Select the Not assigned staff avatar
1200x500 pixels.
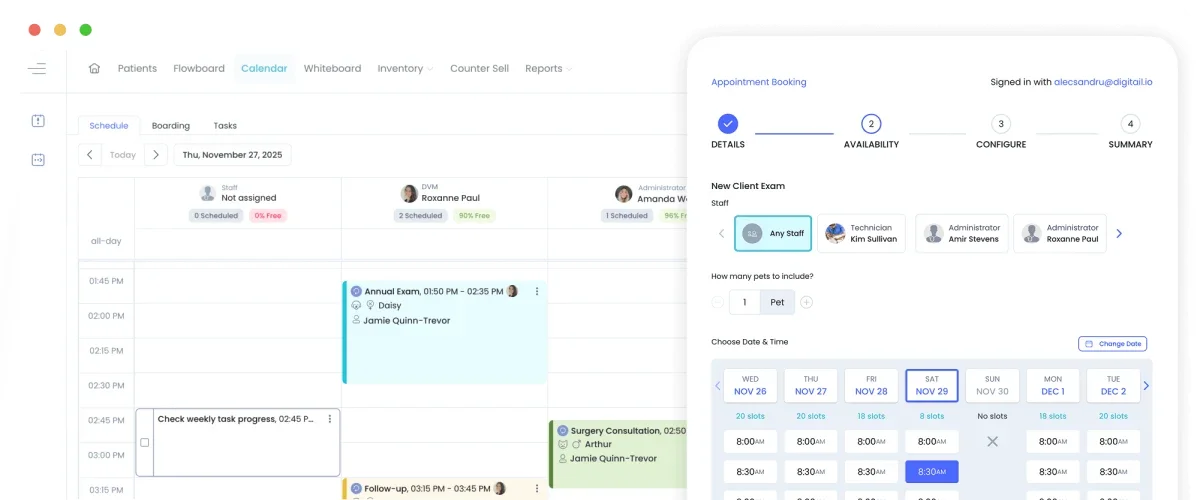[x=207, y=193]
